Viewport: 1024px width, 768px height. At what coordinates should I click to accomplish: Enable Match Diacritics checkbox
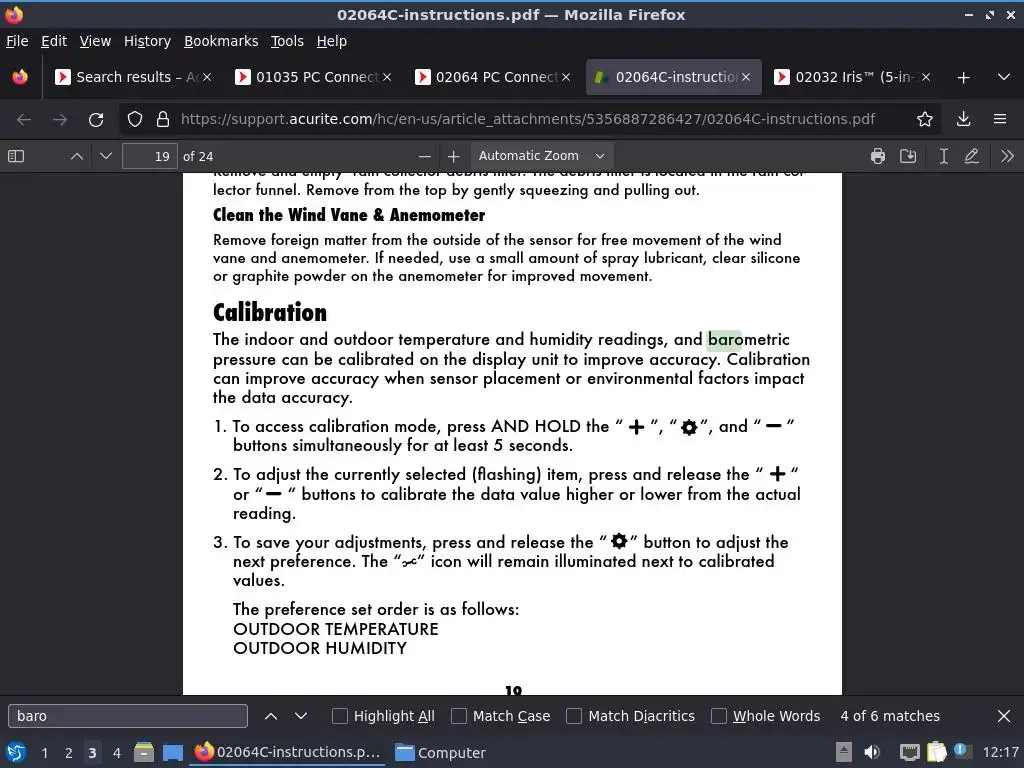(x=574, y=716)
